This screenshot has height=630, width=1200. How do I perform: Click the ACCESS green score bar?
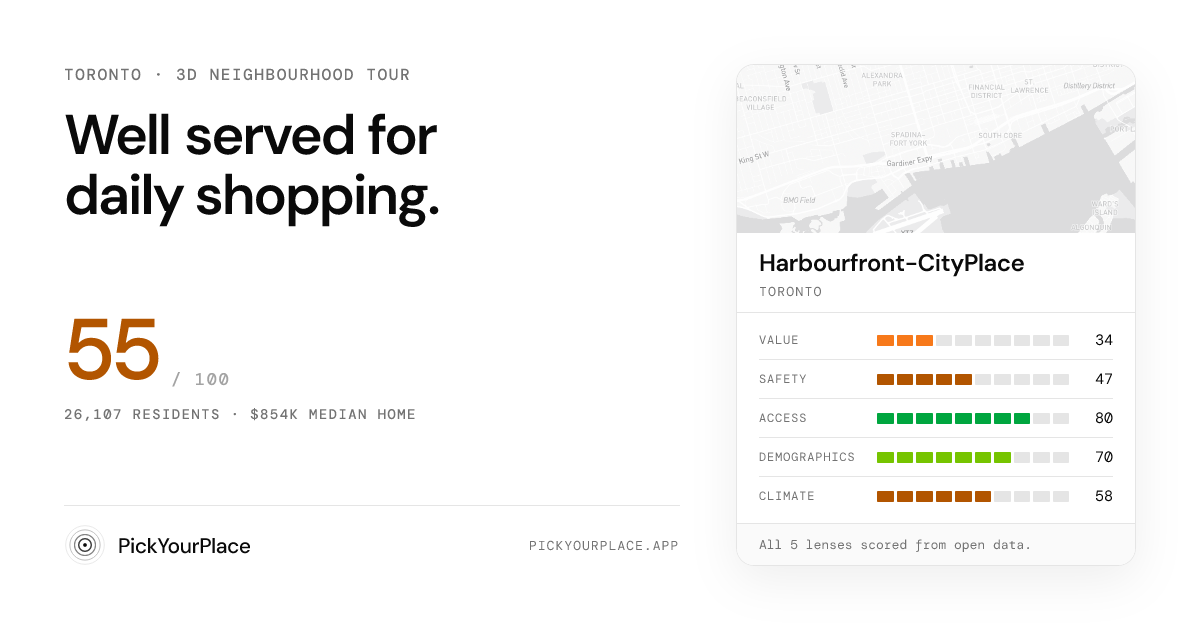coord(973,418)
